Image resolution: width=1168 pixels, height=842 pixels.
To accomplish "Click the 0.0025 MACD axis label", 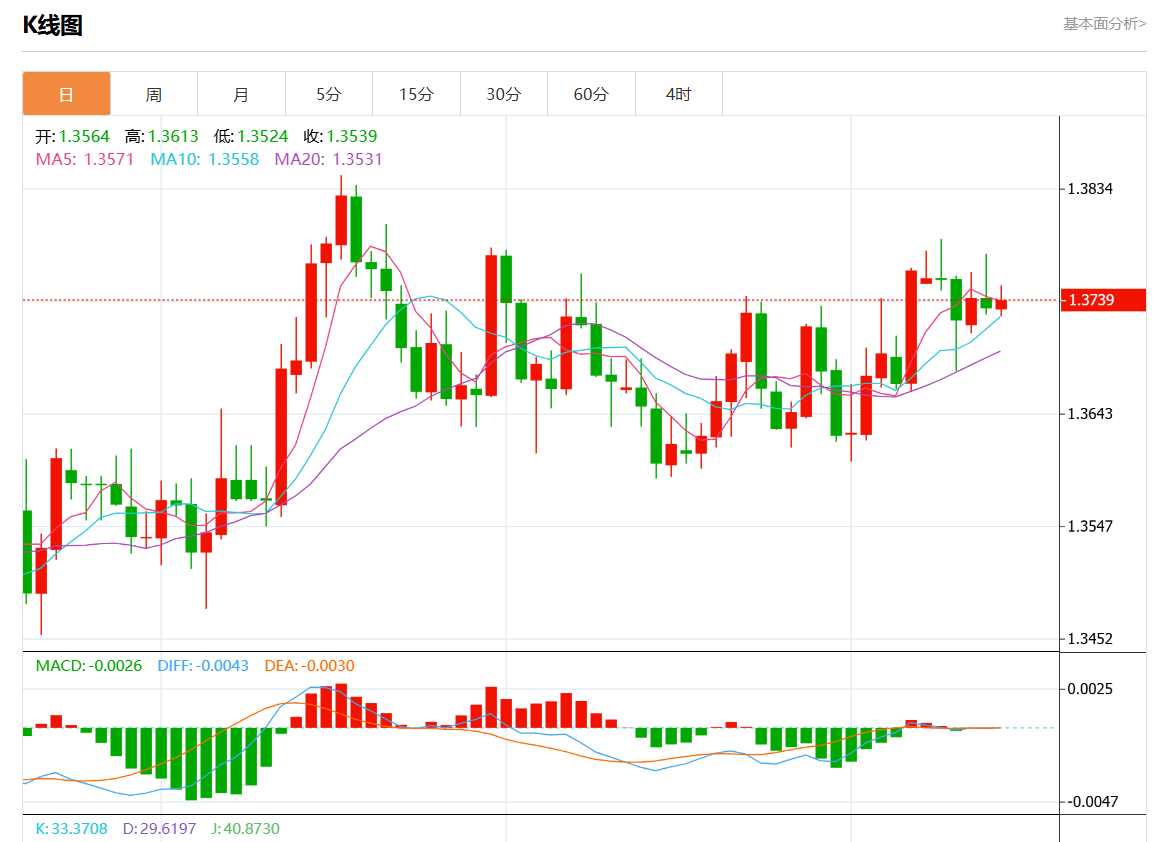I will point(1090,689).
